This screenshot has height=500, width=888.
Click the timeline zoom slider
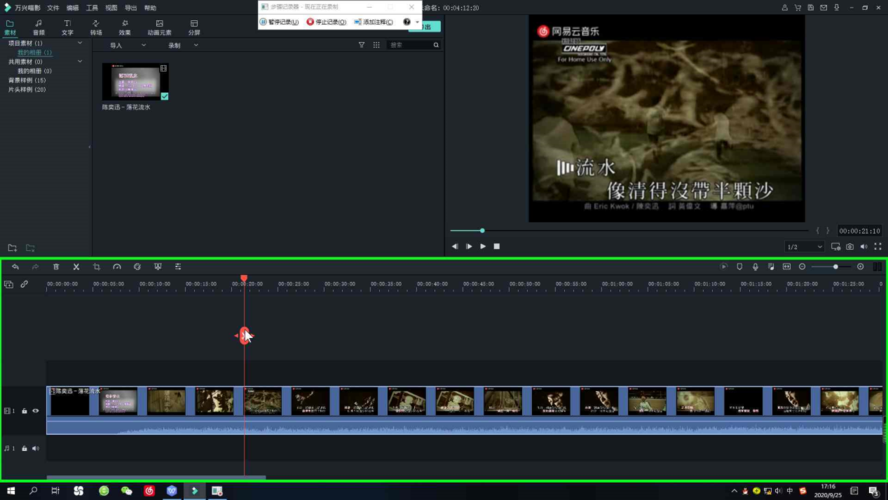pyautogui.click(x=831, y=267)
